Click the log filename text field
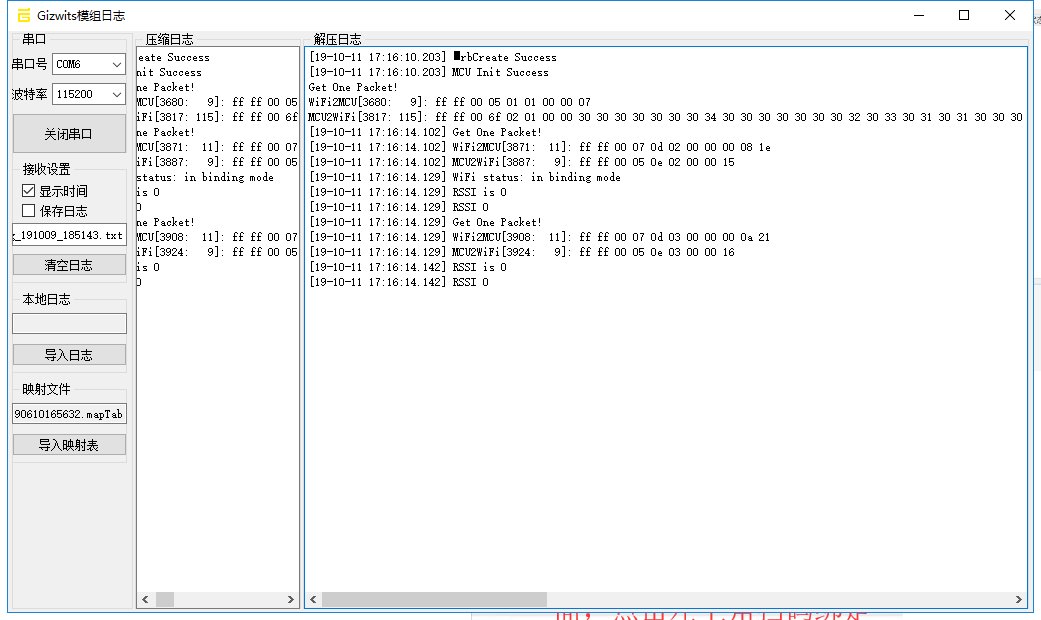 click(69, 236)
